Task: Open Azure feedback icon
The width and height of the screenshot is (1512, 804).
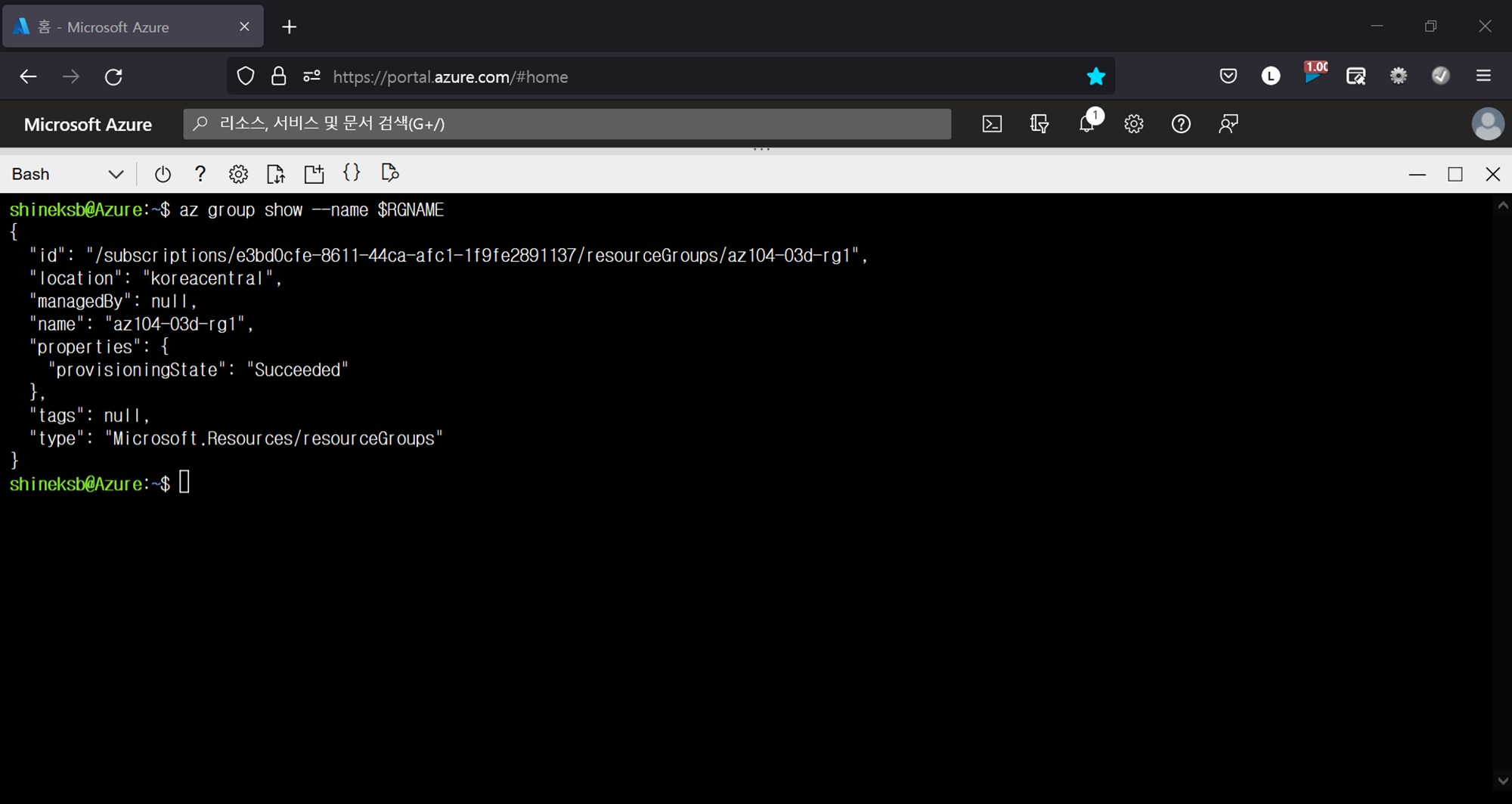Action: (1228, 124)
